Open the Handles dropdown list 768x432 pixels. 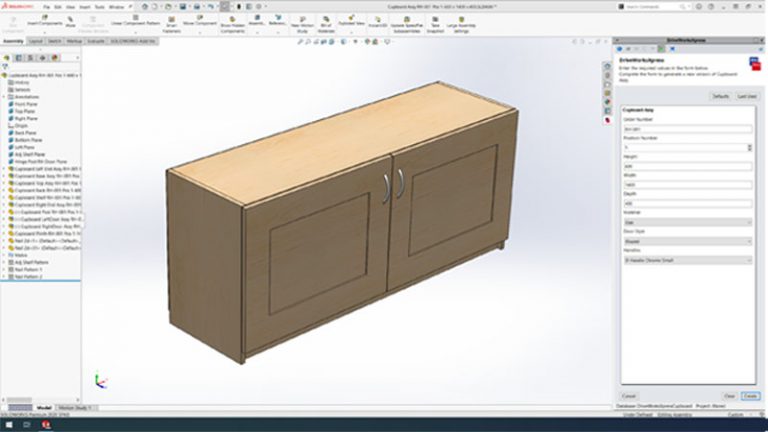point(688,261)
